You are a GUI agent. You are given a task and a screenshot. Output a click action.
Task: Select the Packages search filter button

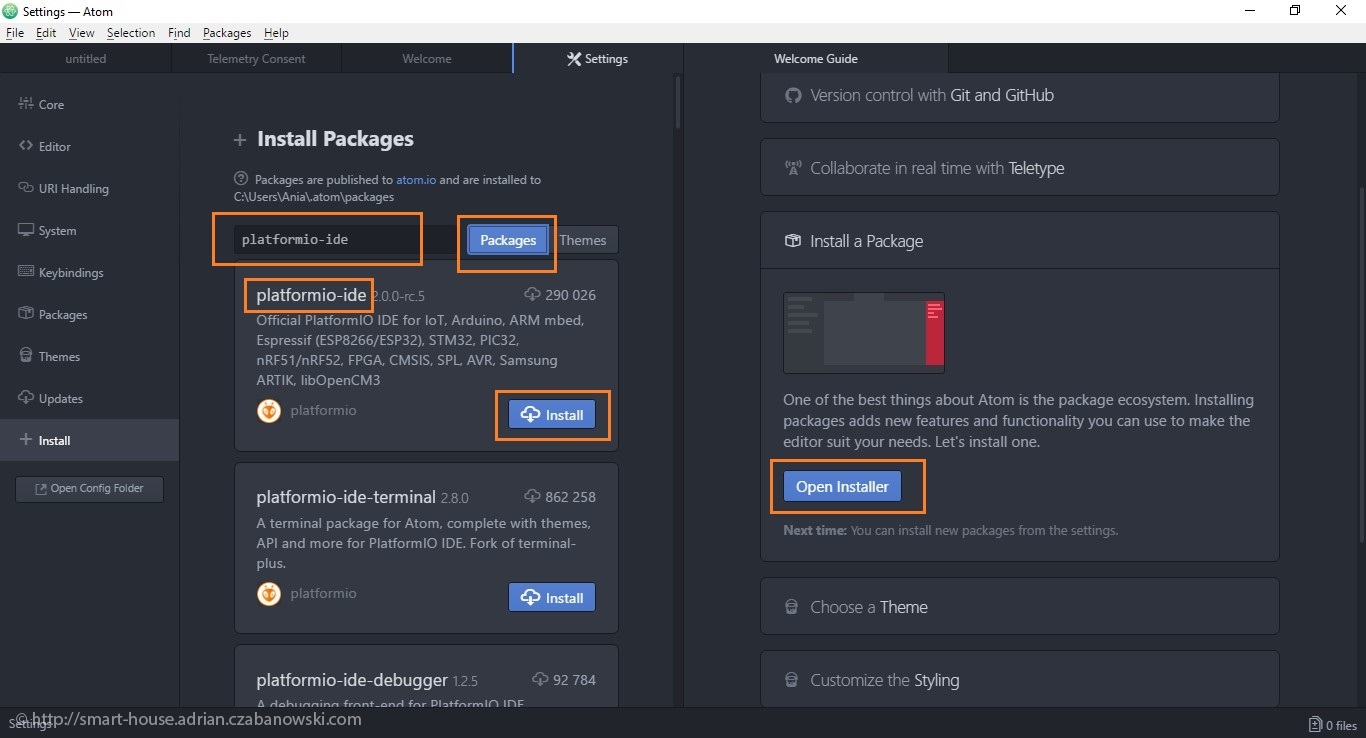pyautogui.click(x=508, y=240)
